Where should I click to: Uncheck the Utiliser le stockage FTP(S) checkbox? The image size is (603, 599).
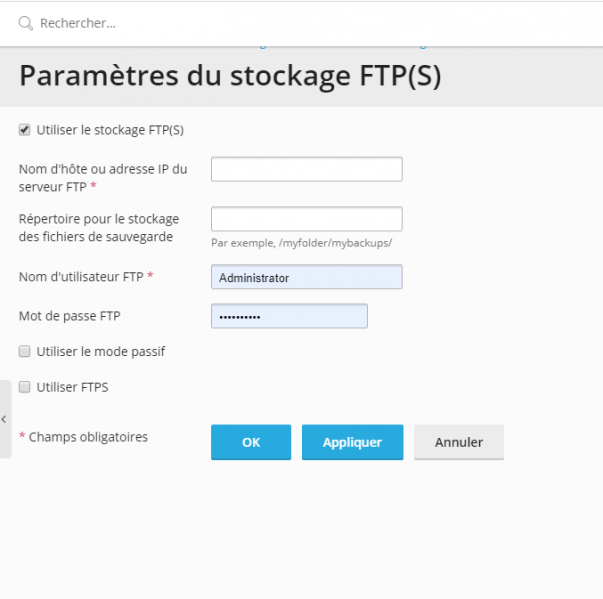coord(25,130)
